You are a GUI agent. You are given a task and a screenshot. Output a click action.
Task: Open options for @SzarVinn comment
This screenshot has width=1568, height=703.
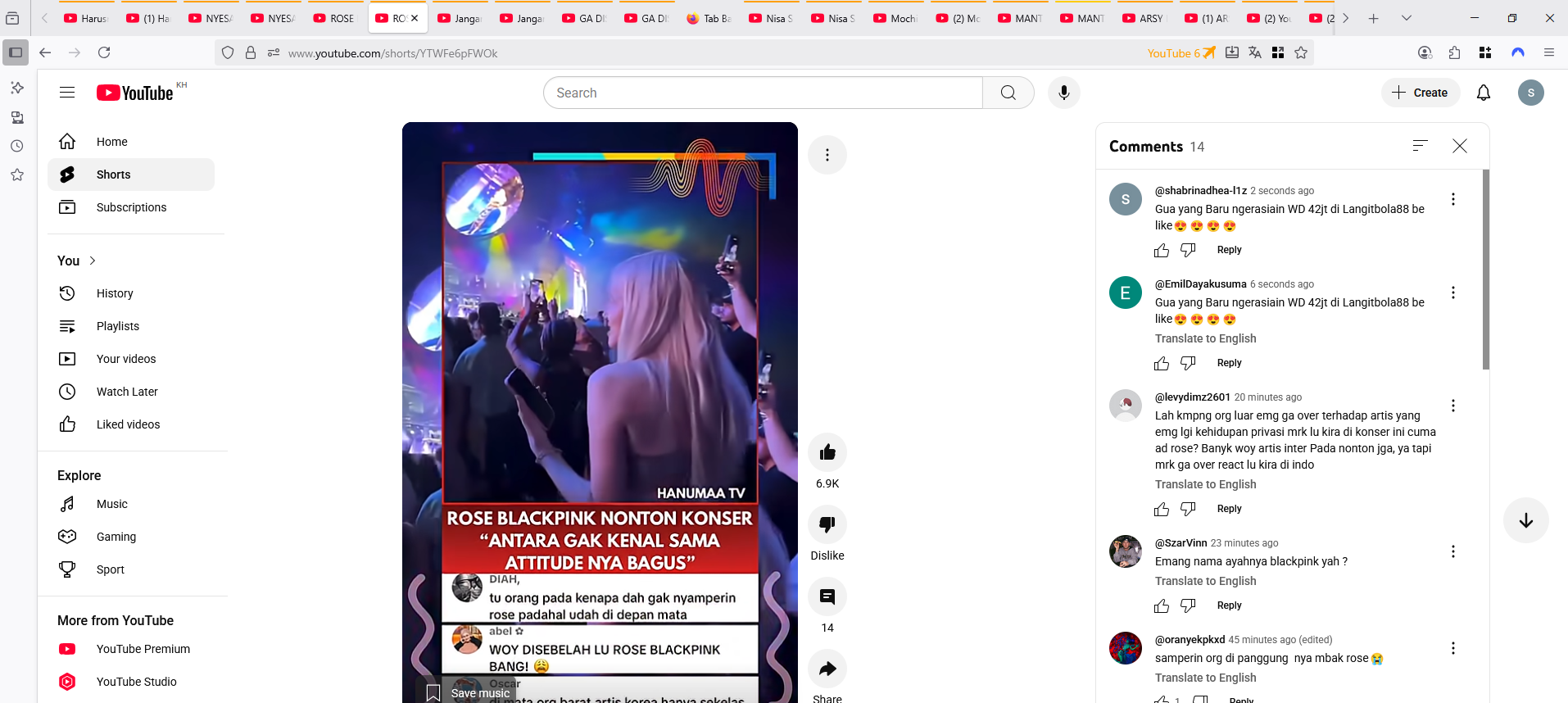1452,551
